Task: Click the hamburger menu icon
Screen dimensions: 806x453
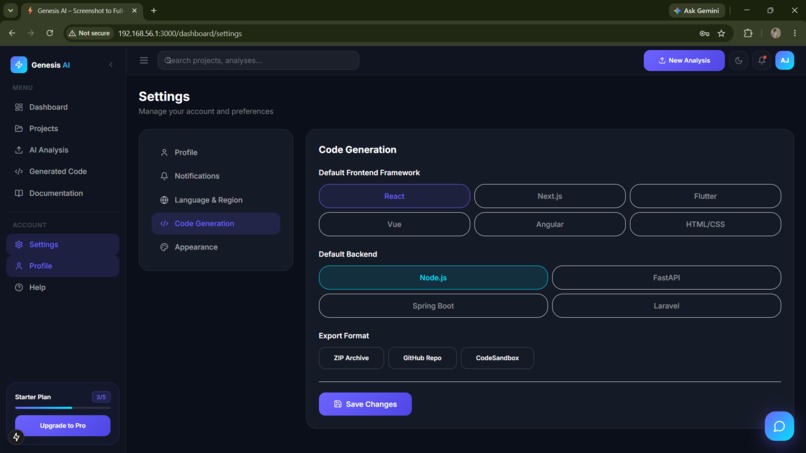Action: click(144, 61)
